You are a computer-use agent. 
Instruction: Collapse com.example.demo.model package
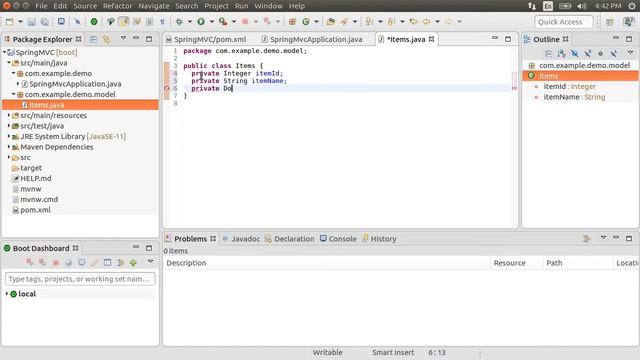13,94
